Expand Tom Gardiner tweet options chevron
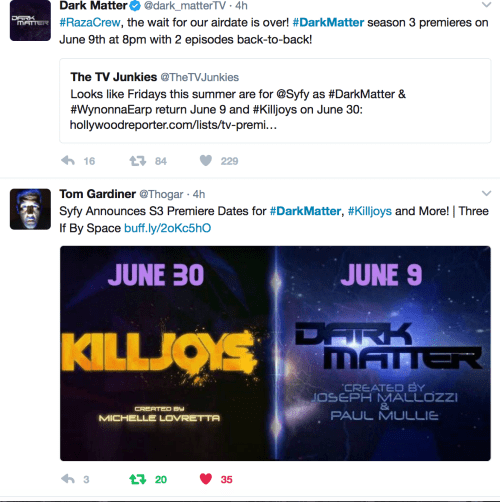The width and height of the screenshot is (500, 502). click(x=486, y=193)
